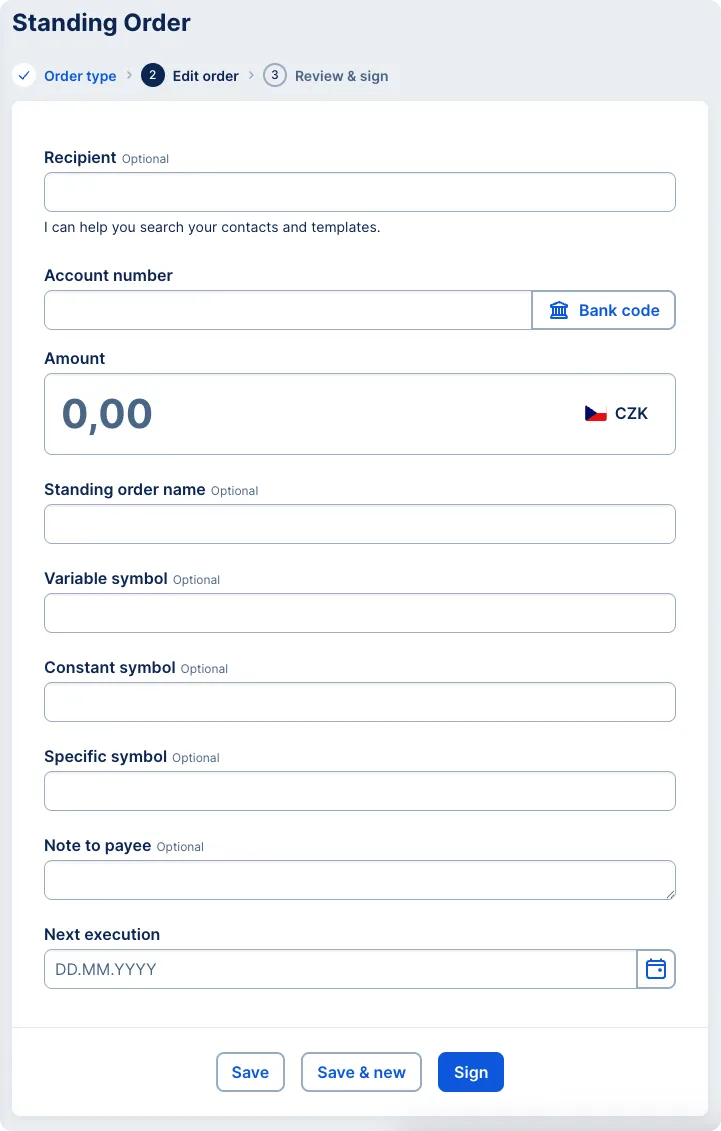Click the checkmark on completed Order type step

(x=24, y=75)
